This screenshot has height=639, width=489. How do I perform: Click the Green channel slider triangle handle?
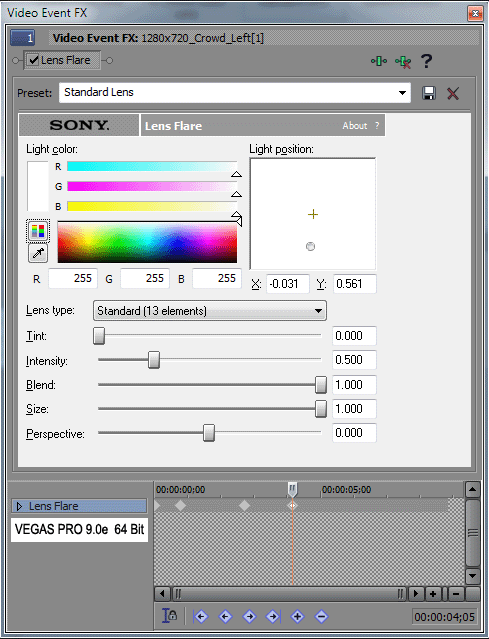click(236, 194)
